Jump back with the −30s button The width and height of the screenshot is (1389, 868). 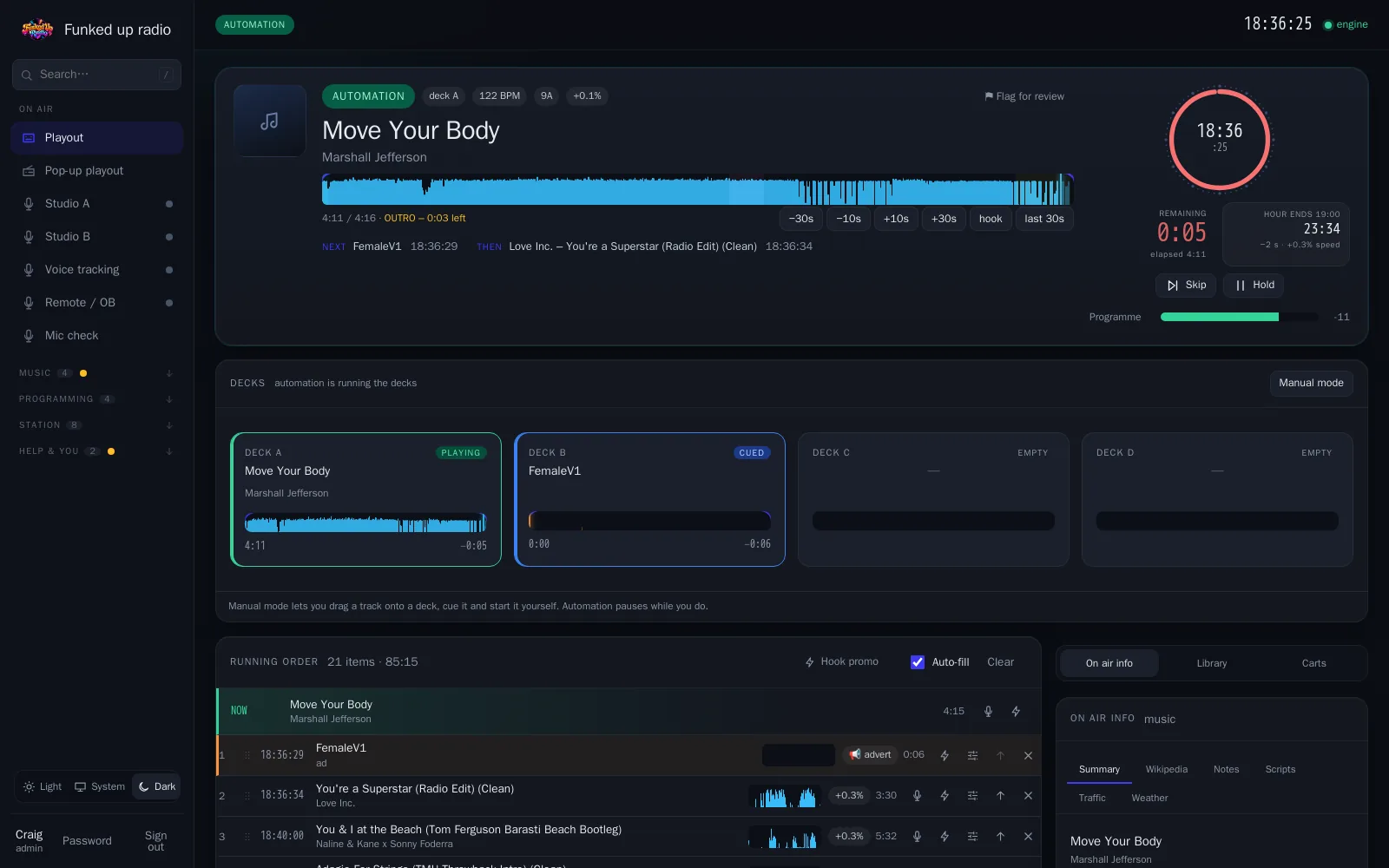pos(801,219)
